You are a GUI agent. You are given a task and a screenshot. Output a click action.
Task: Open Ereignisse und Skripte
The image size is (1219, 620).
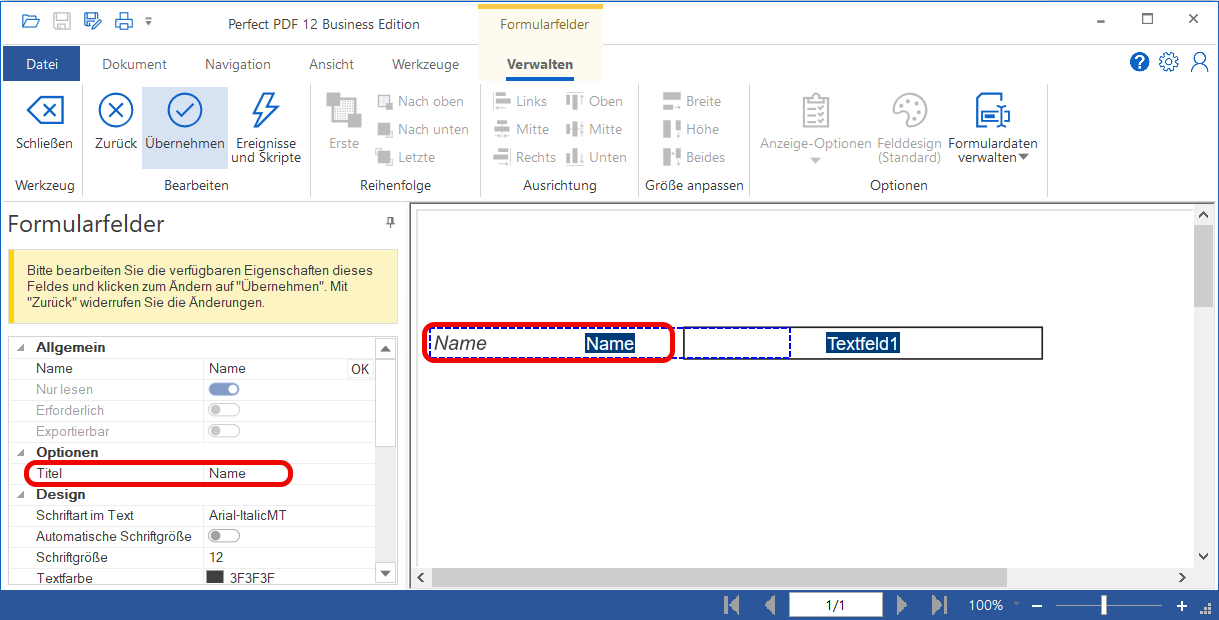265,111
